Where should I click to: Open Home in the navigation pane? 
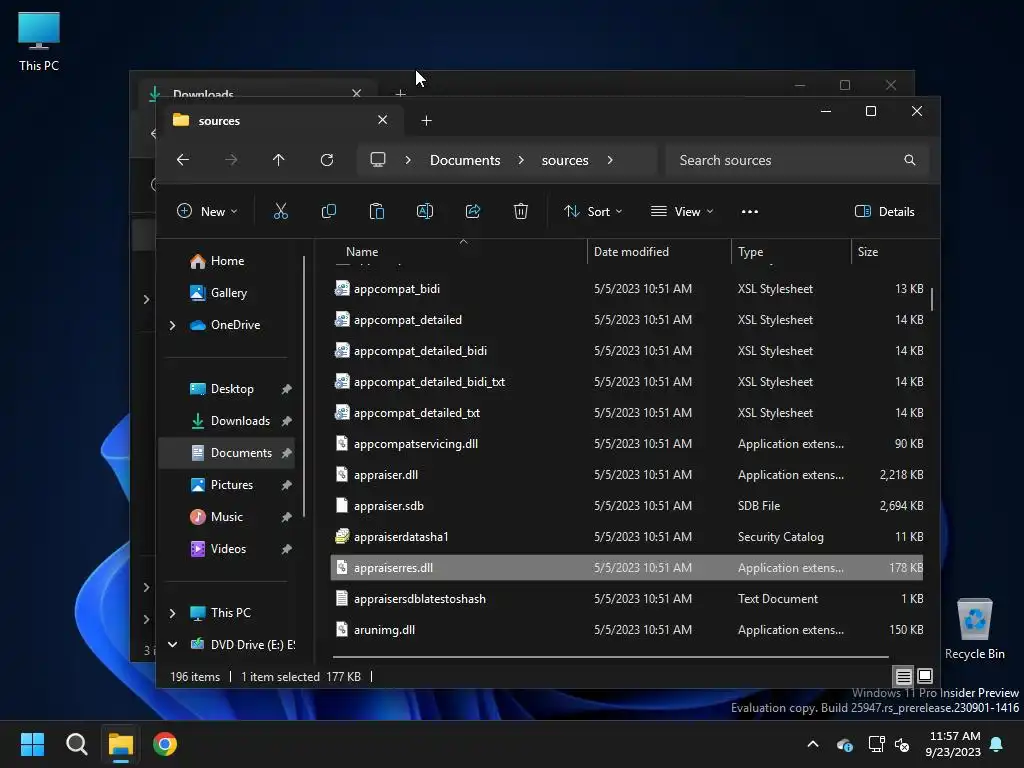tap(227, 261)
